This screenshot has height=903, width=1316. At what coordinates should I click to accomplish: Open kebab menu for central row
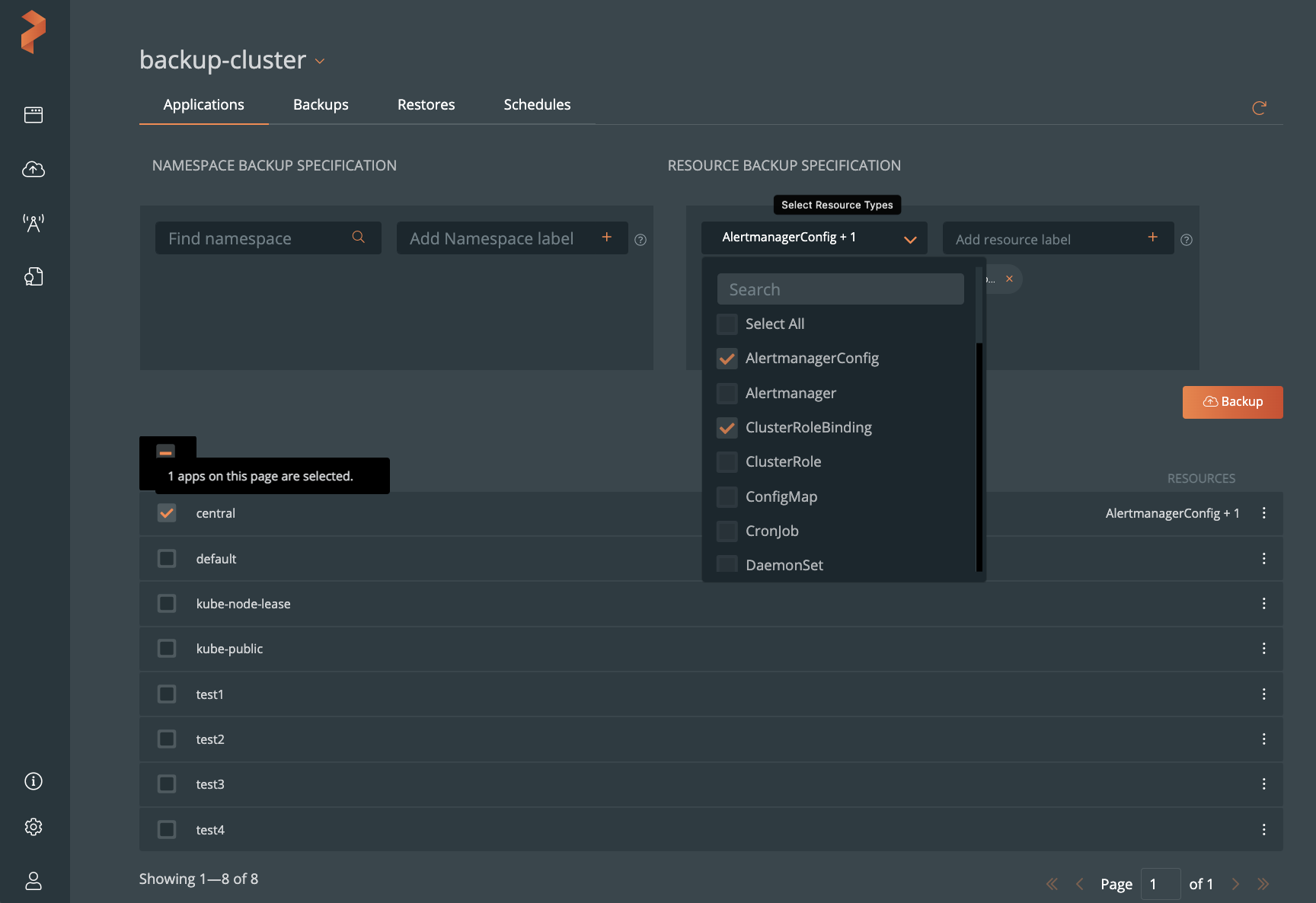coord(1263,513)
